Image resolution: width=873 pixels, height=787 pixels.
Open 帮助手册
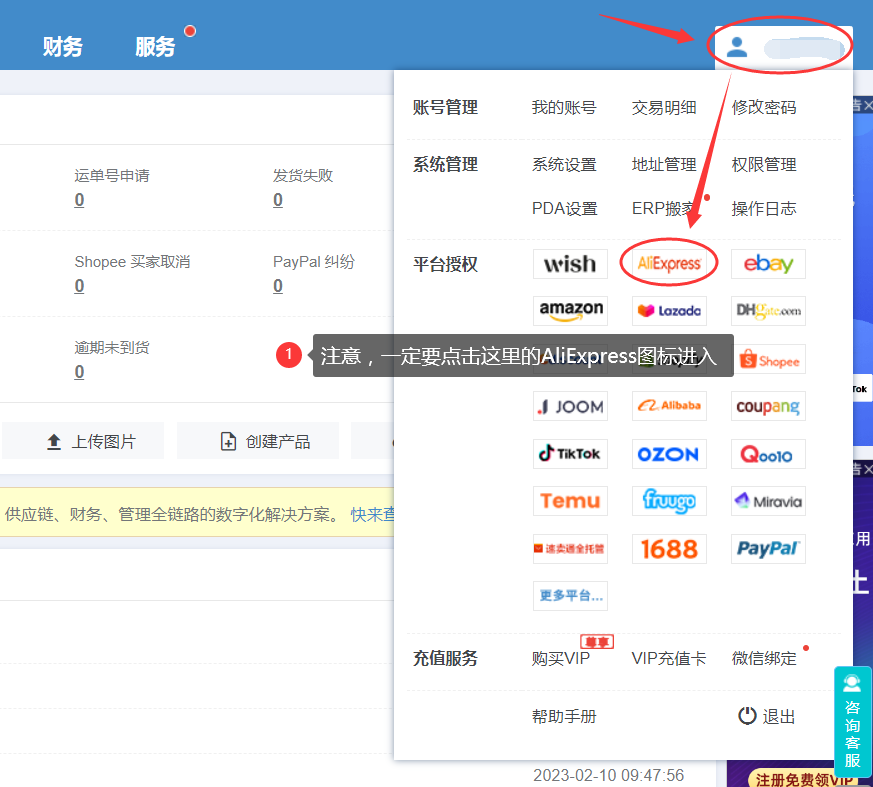564,716
